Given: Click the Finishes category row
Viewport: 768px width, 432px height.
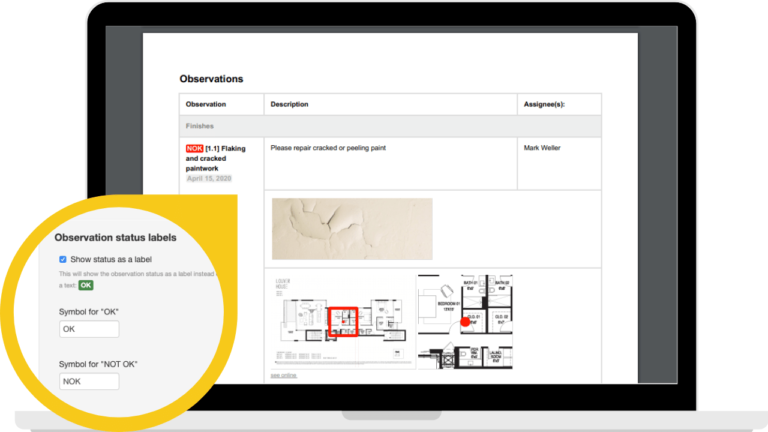Looking at the screenshot, I should pyautogui.click(x=390, y=126).
